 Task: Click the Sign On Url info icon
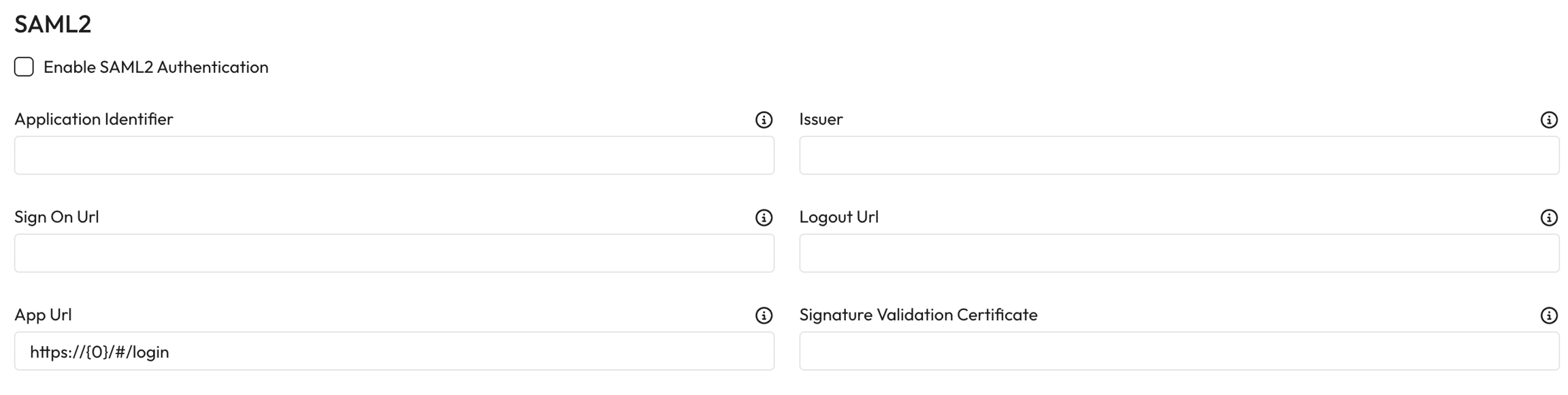coord(764,218)
